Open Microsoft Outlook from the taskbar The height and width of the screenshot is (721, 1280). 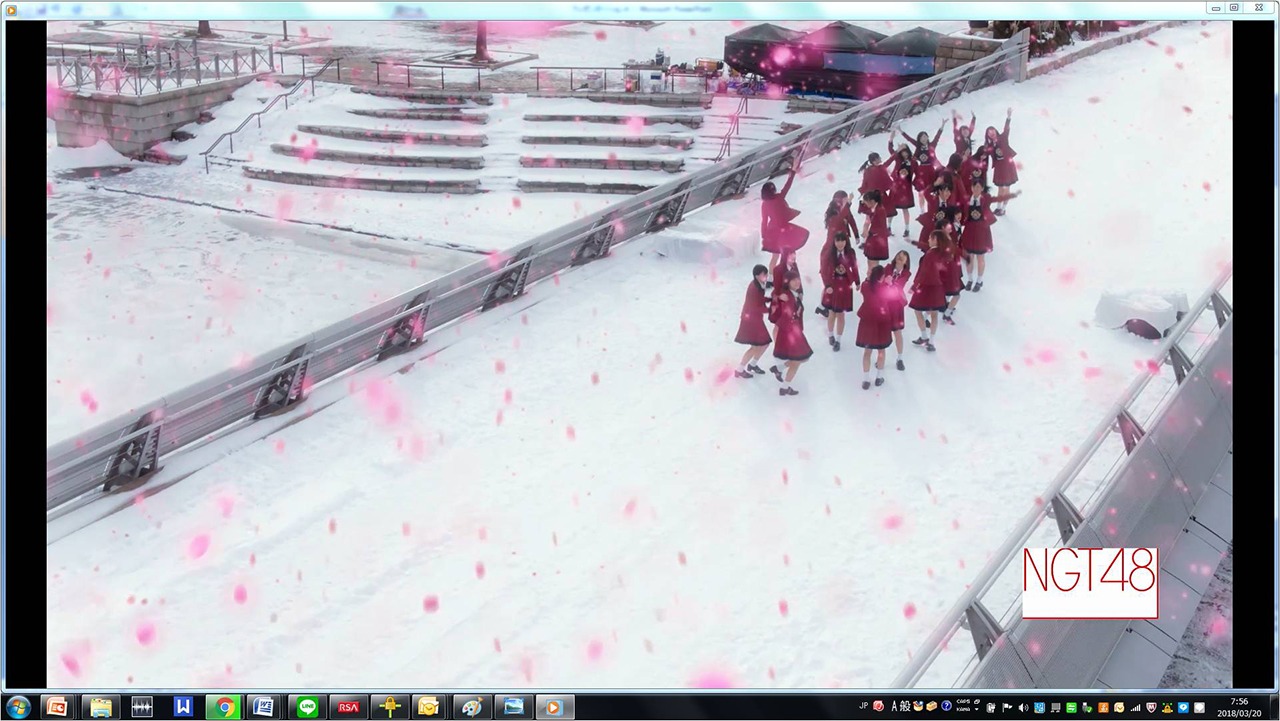pos(429,707)
